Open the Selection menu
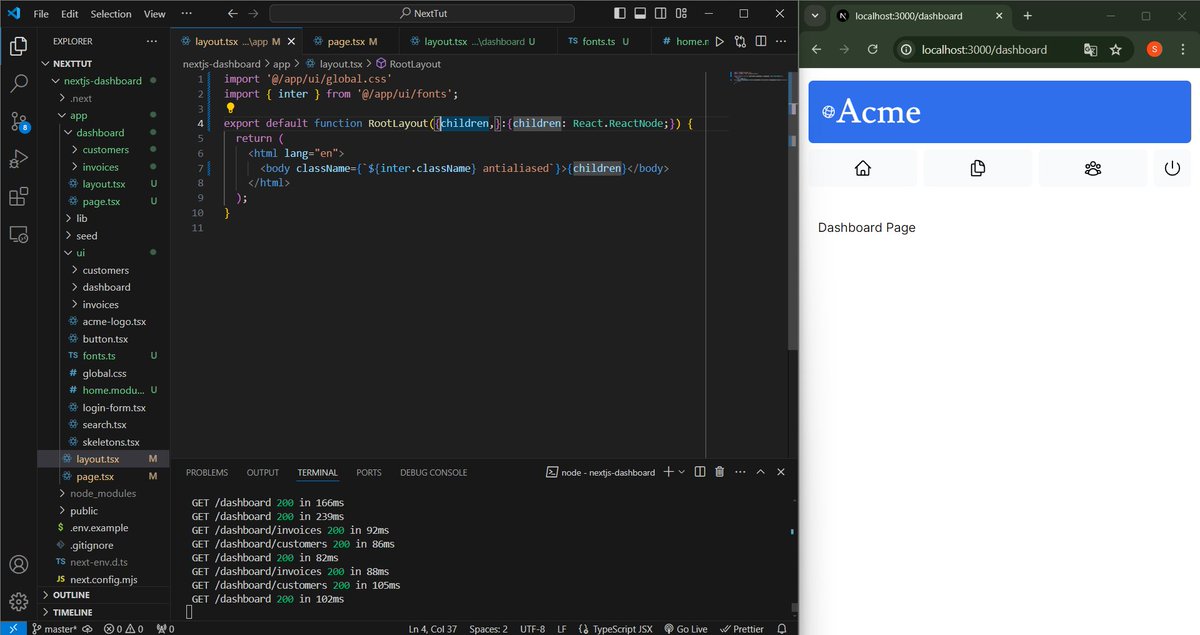Viewport: 1200px width, 635px height. point(110,13)
